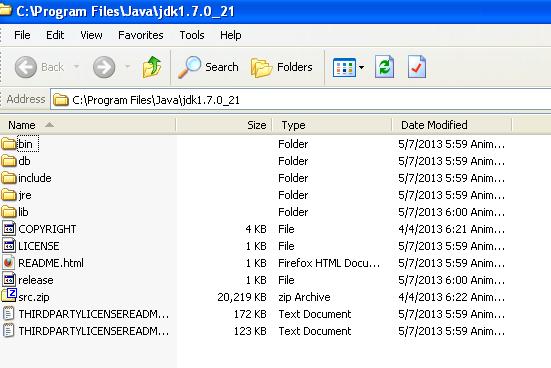Sort by the Size column header
551x368 pixels.
[x=224, y=125]
